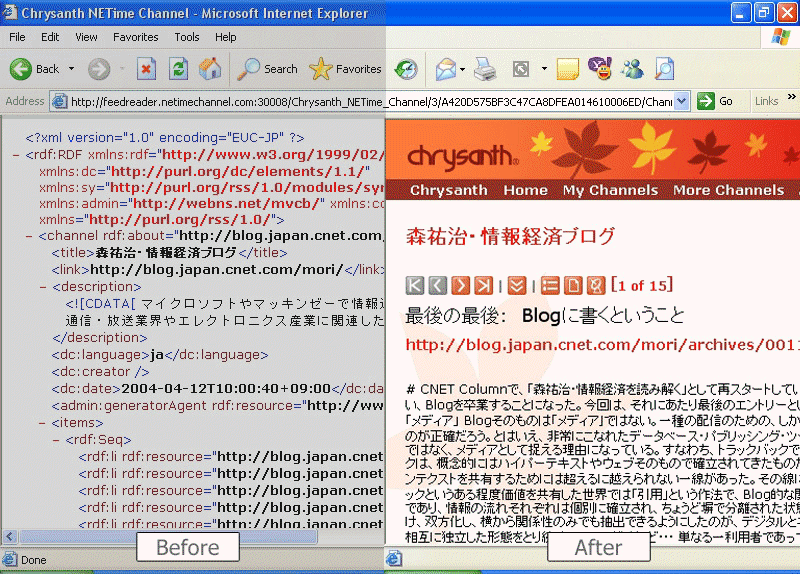Click the link tag http://blog.japan.cnet.com/mori/
800x574 pixels.
(216, 269)
